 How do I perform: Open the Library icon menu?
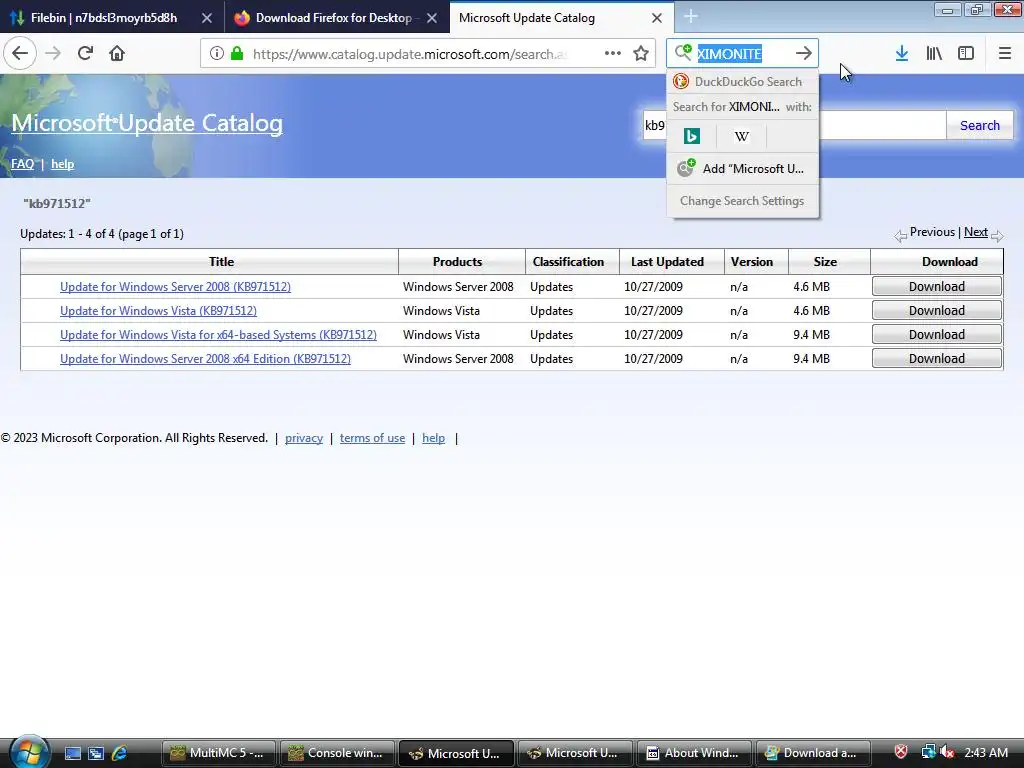pos(934,54)
